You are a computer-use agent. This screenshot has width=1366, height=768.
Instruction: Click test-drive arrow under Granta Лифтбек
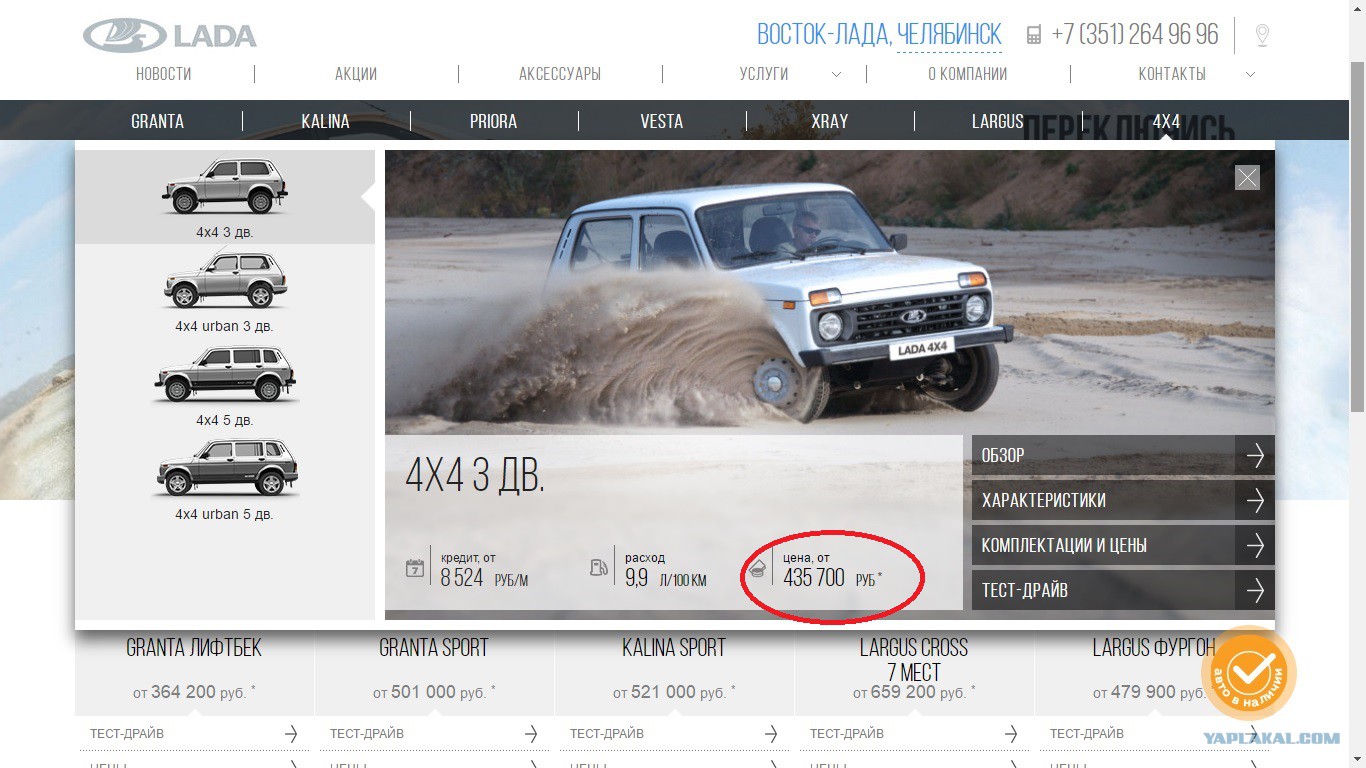pos(291,734)
